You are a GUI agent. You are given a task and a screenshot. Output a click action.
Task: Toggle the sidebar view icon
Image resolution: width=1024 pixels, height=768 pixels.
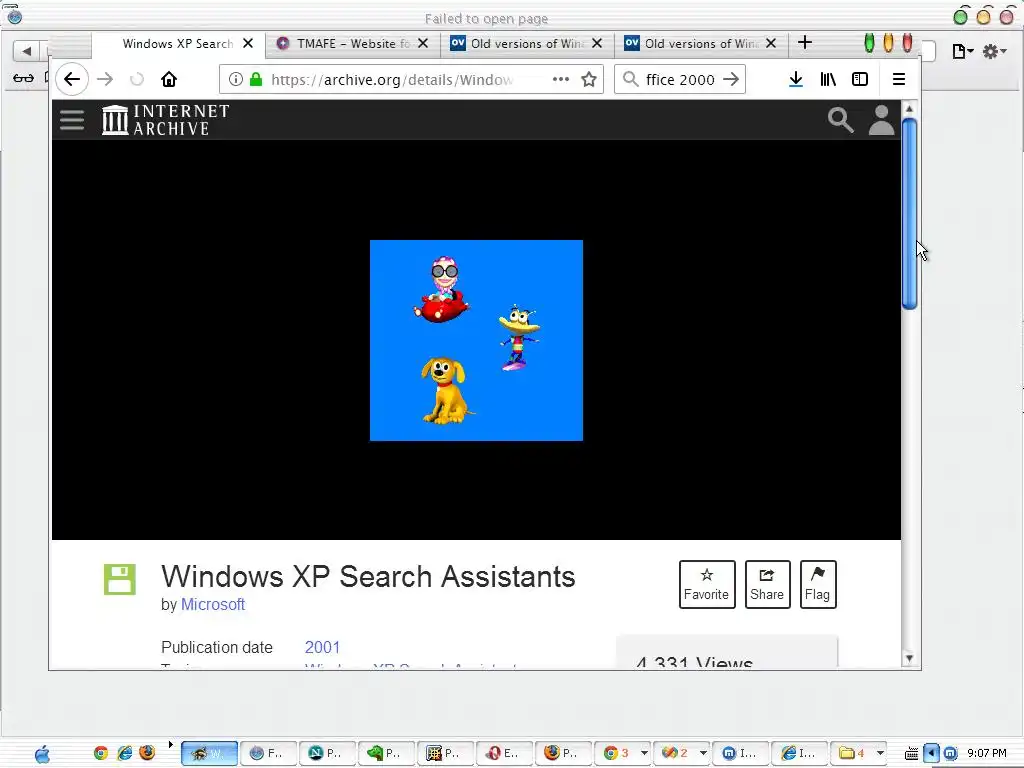click(860, 80)
